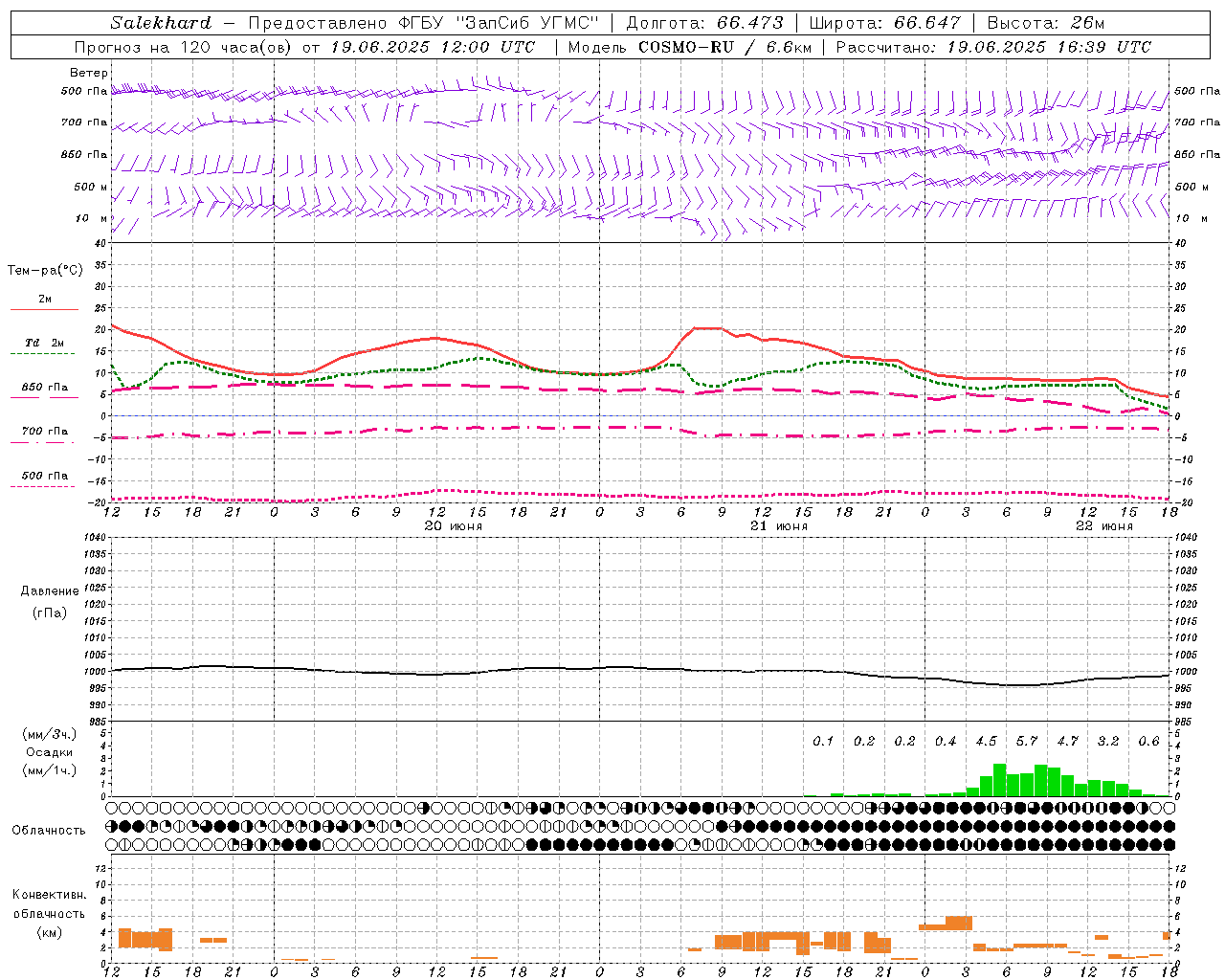Click the "850 гПа" temperature legend entry
1225x980 pixels.
tap(45, 388)
